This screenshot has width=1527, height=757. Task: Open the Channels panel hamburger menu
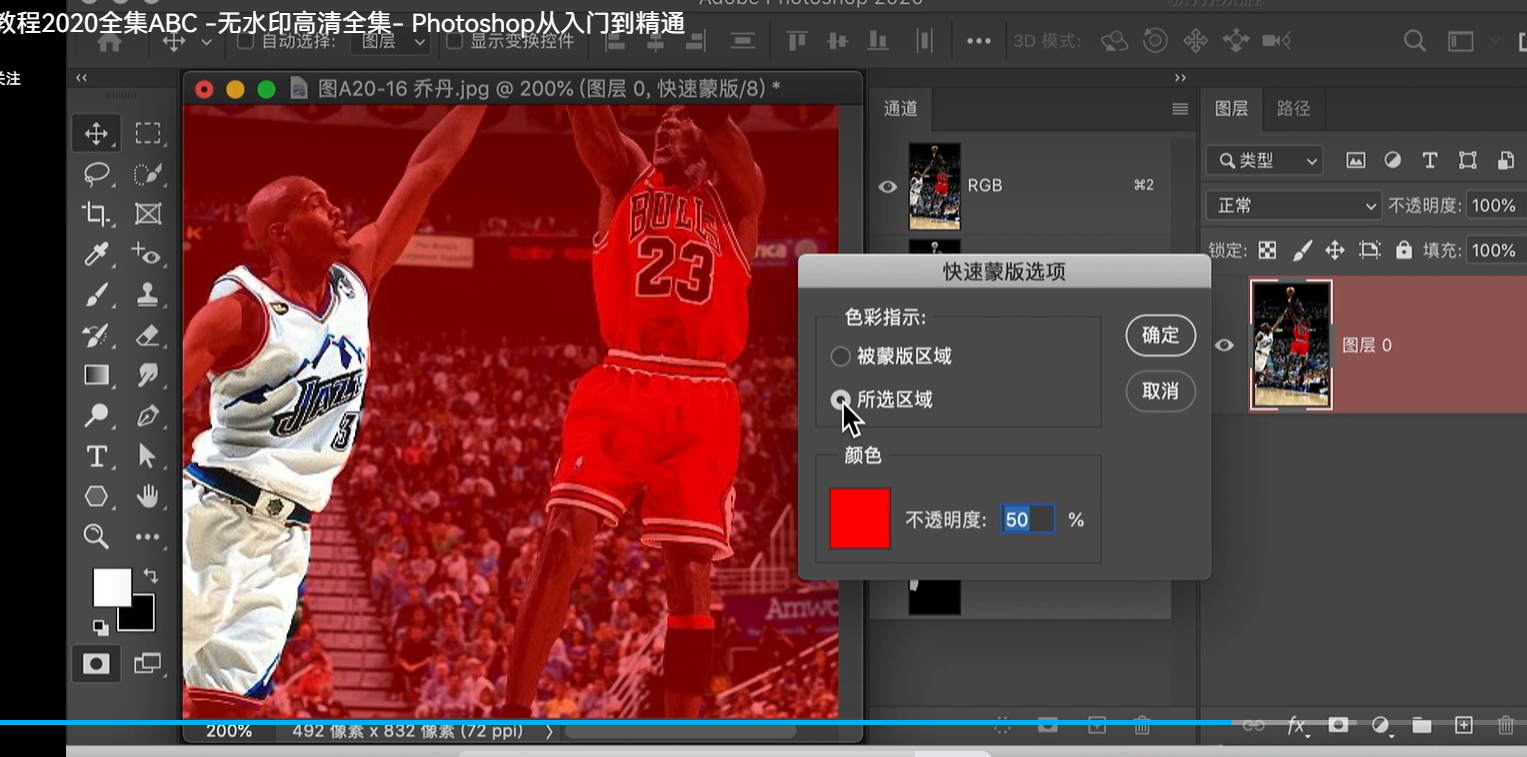pyautogui.click(x=1180, y=109)
